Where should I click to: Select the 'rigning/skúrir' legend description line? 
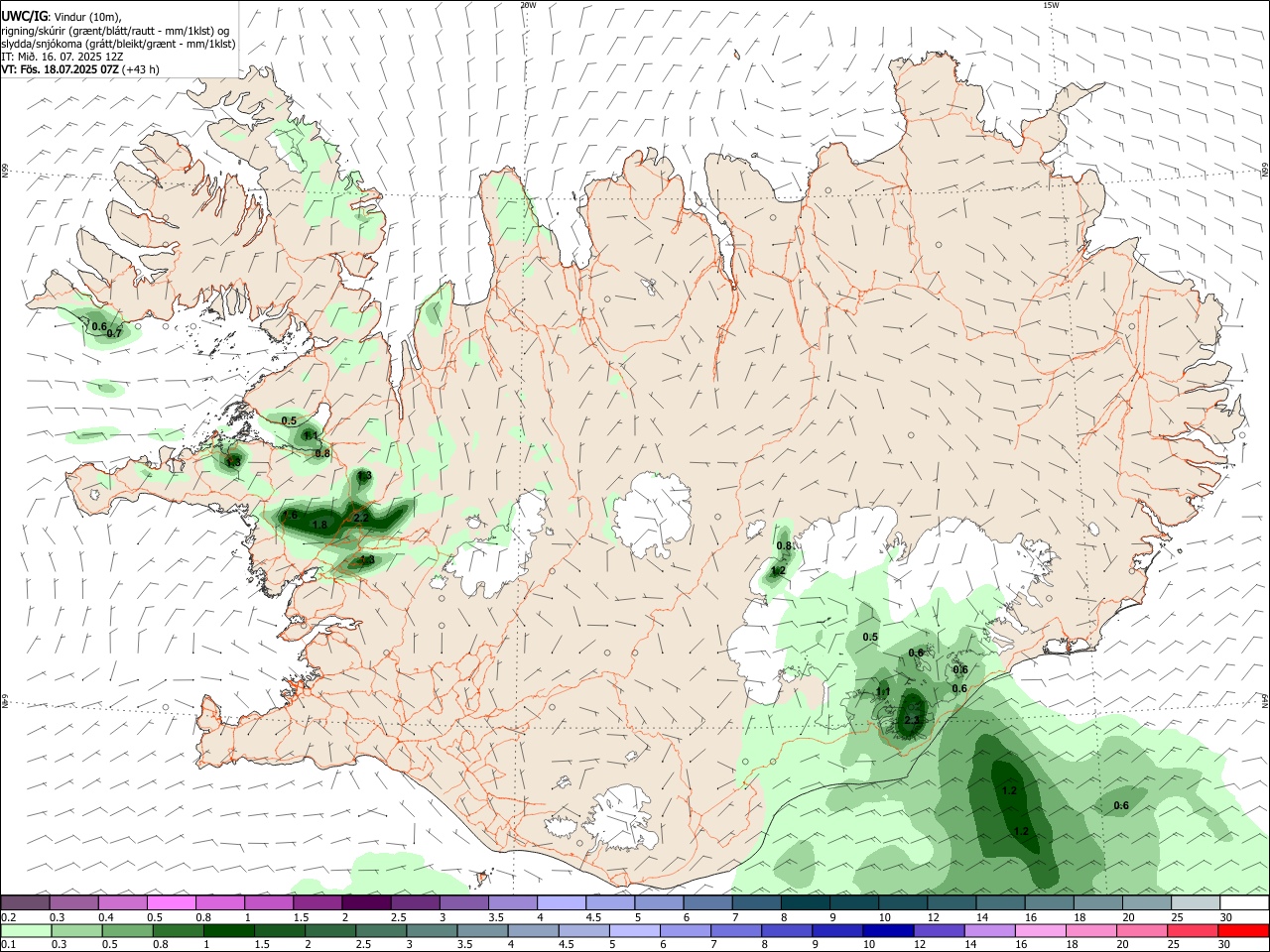point(115,30)
